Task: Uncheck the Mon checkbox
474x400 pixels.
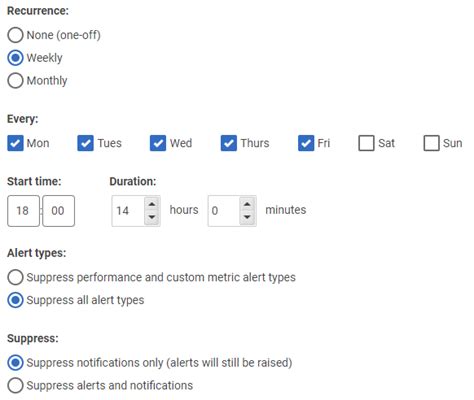Action: click(15, 143)
